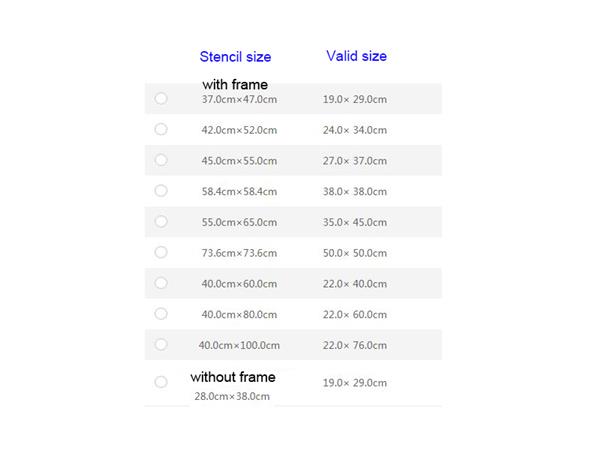This screenshot has width=600, height=450.
Task: Click the 35.0× 45.0cm valid size text
Action: [354, 222]
